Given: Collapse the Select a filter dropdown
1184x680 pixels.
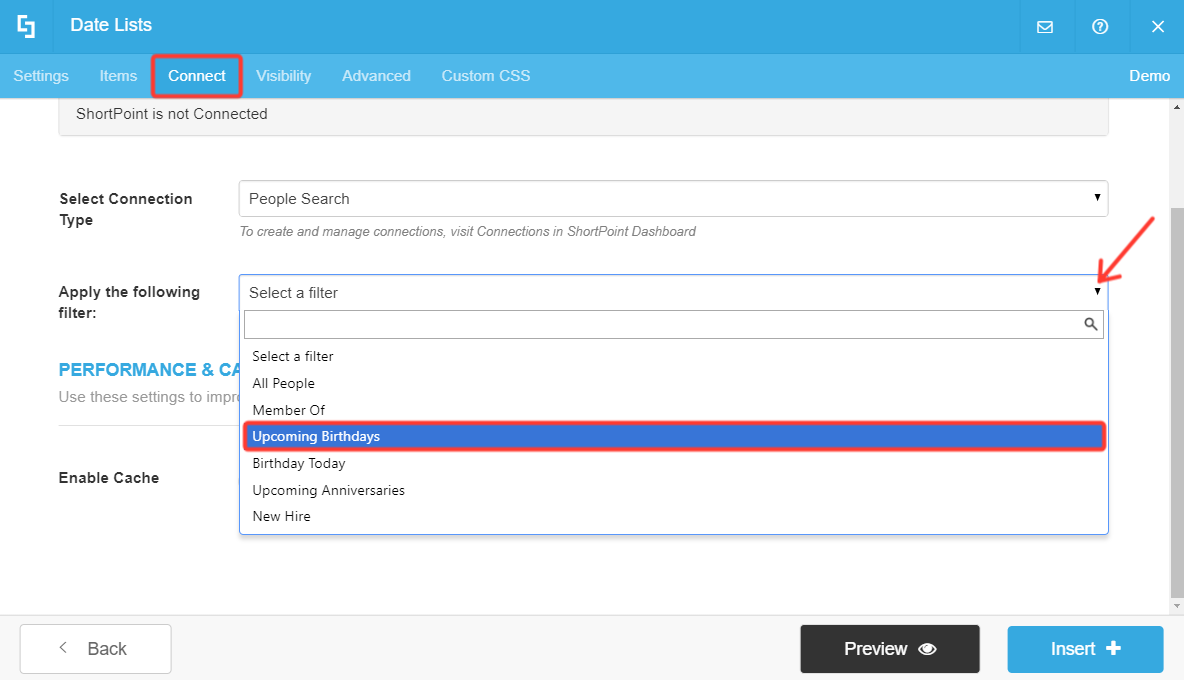Looking at the screenshot, I should (673, 292).
